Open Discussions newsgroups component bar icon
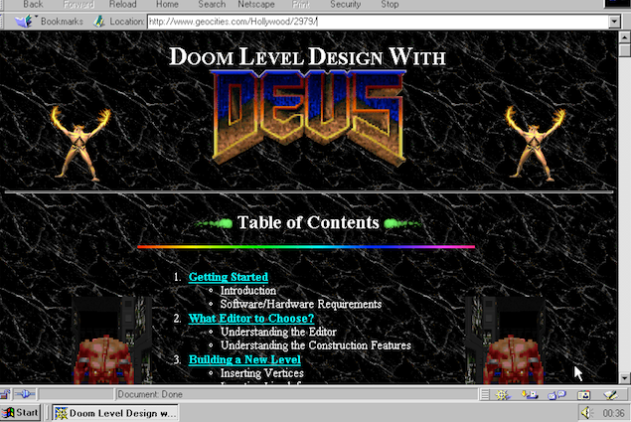Viewport: 631px width, 422px height. click(x=557, y=395)
